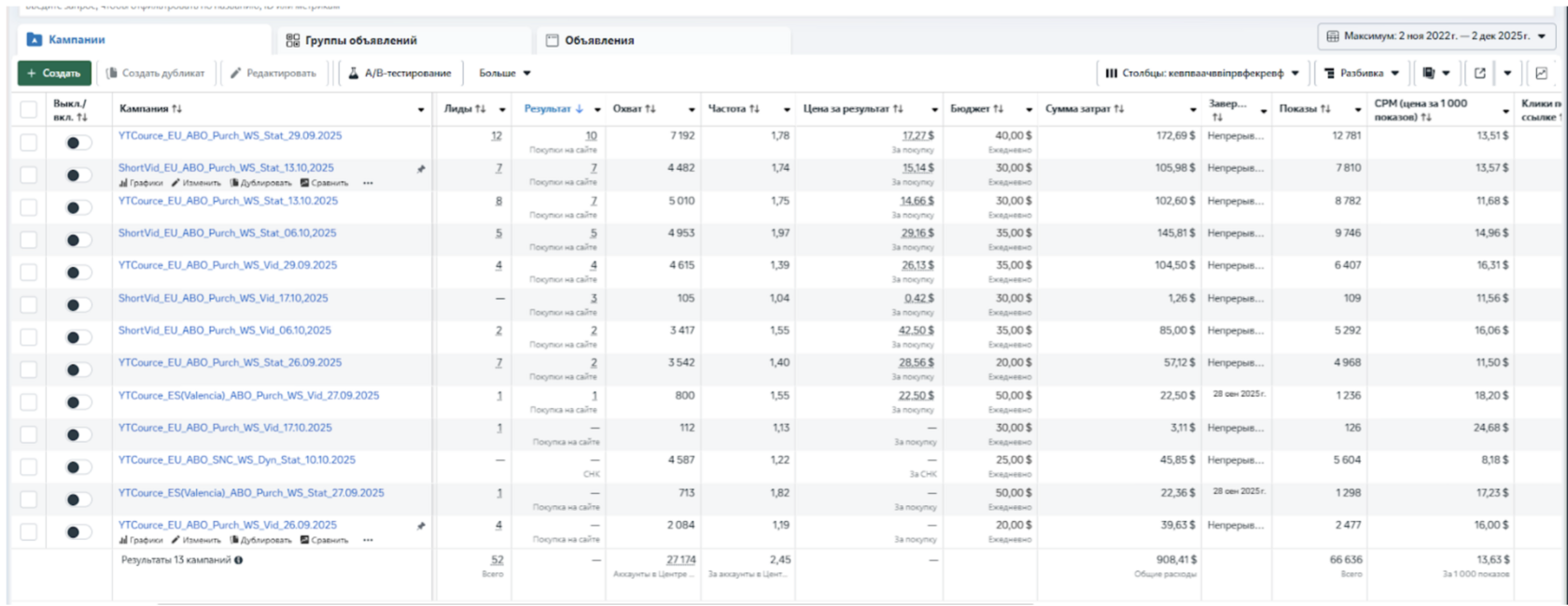Image resolution: width=1568 pixels, height=606 pixels.
Task: Click the export/share arrow icon
Action: click(1479, 73)
